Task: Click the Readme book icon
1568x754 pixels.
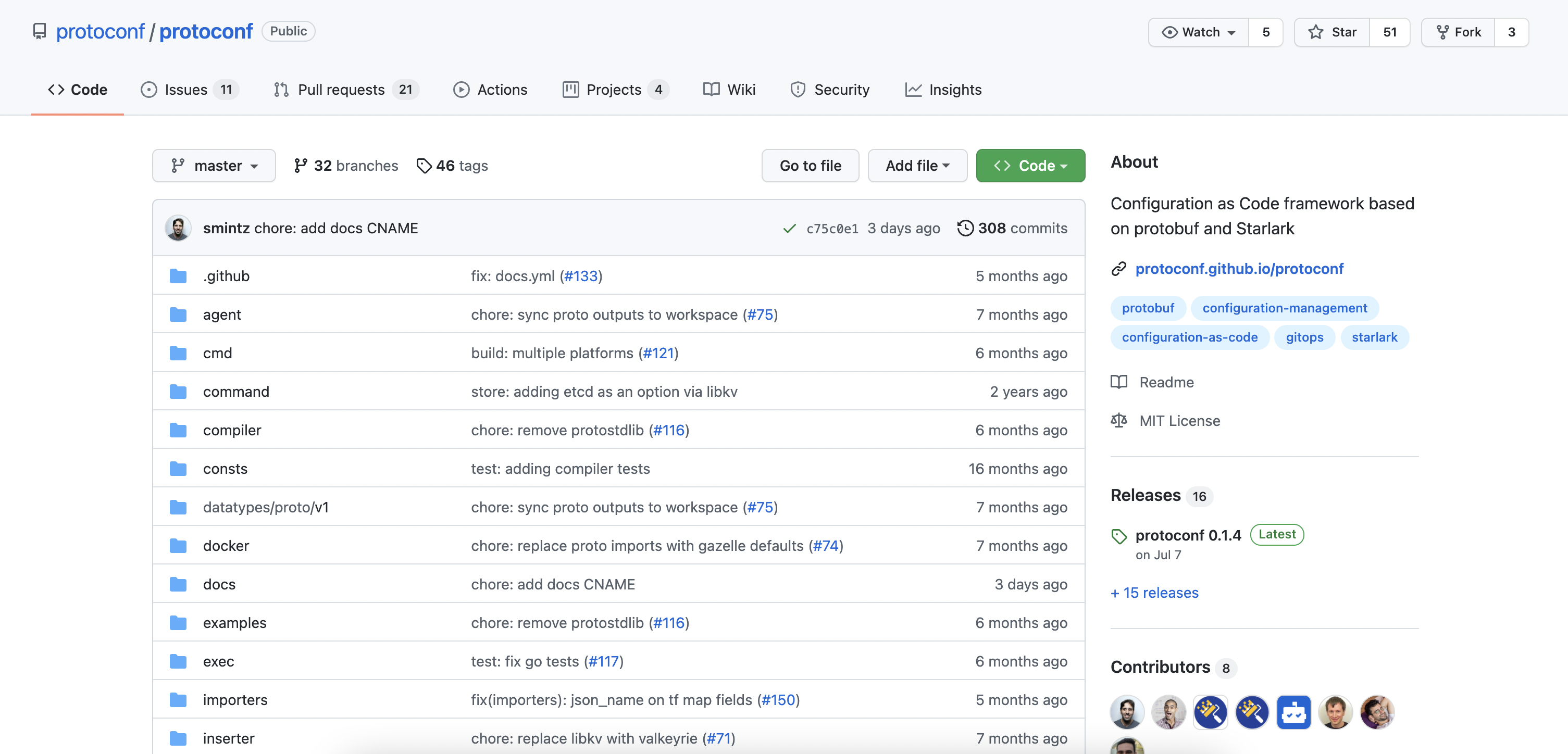Action: click(1119, 382)
